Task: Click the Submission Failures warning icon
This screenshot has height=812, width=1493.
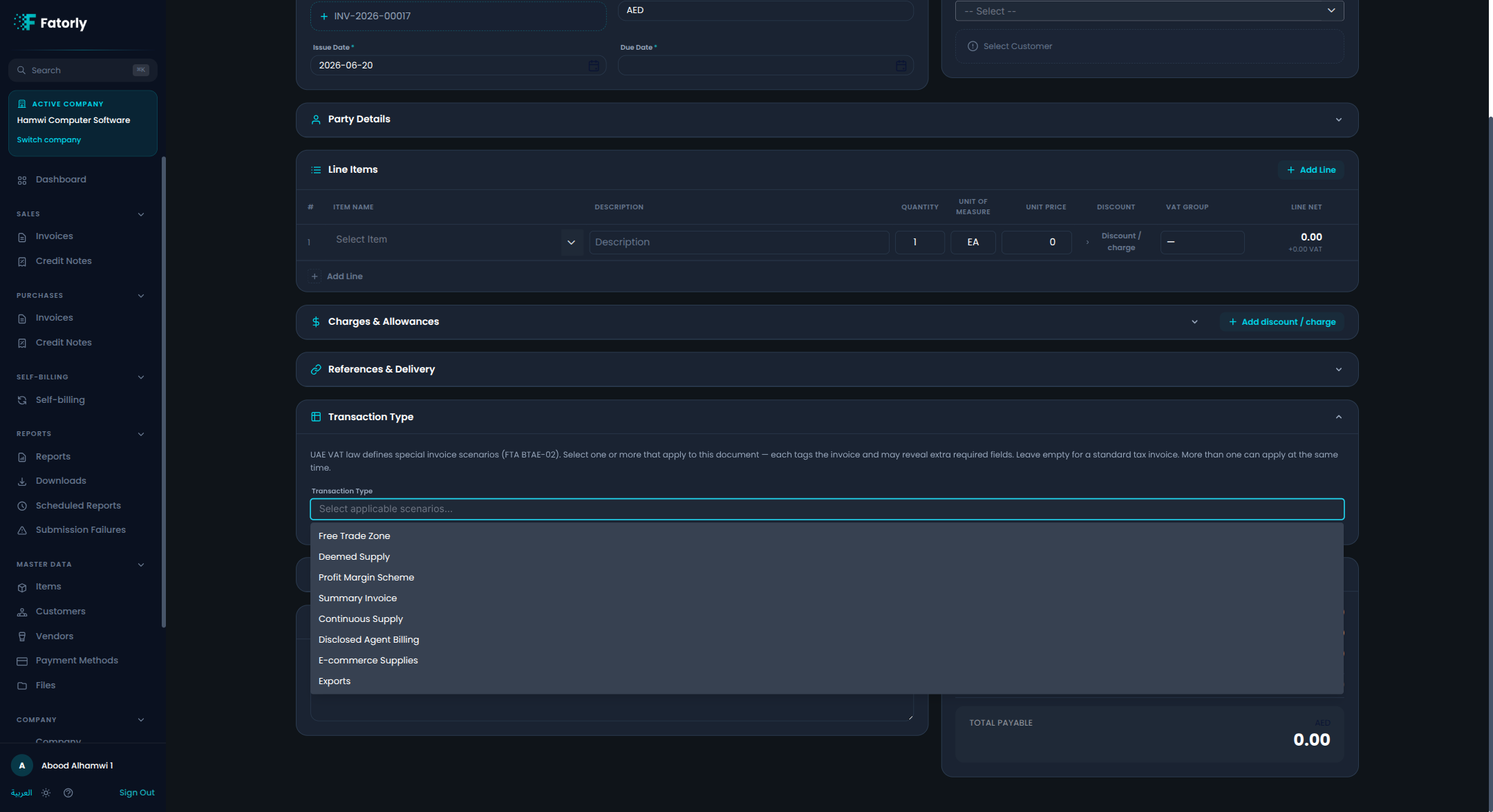Action: click(22, 530)
